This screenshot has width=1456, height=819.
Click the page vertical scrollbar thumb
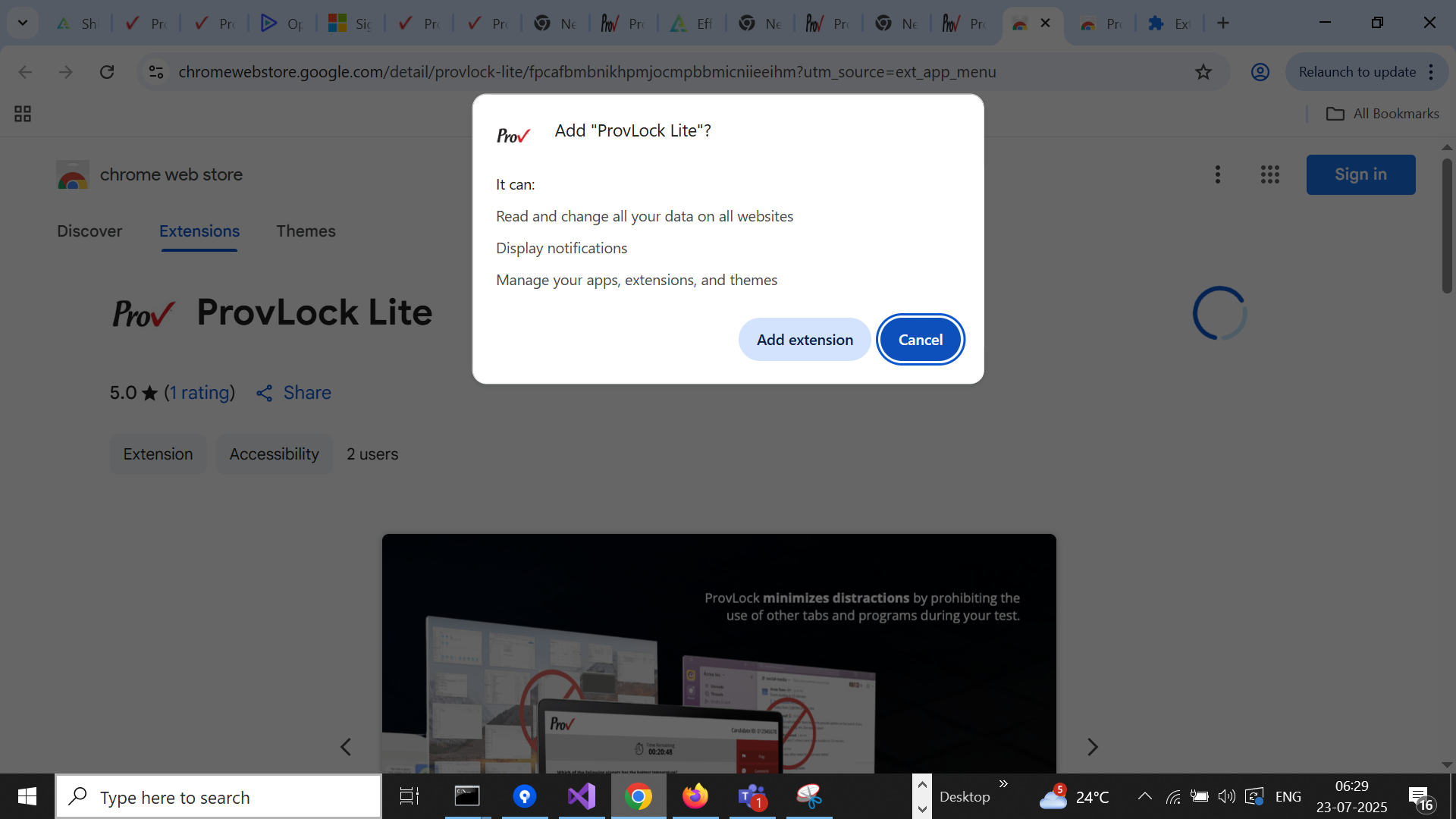click(1447, 225)
